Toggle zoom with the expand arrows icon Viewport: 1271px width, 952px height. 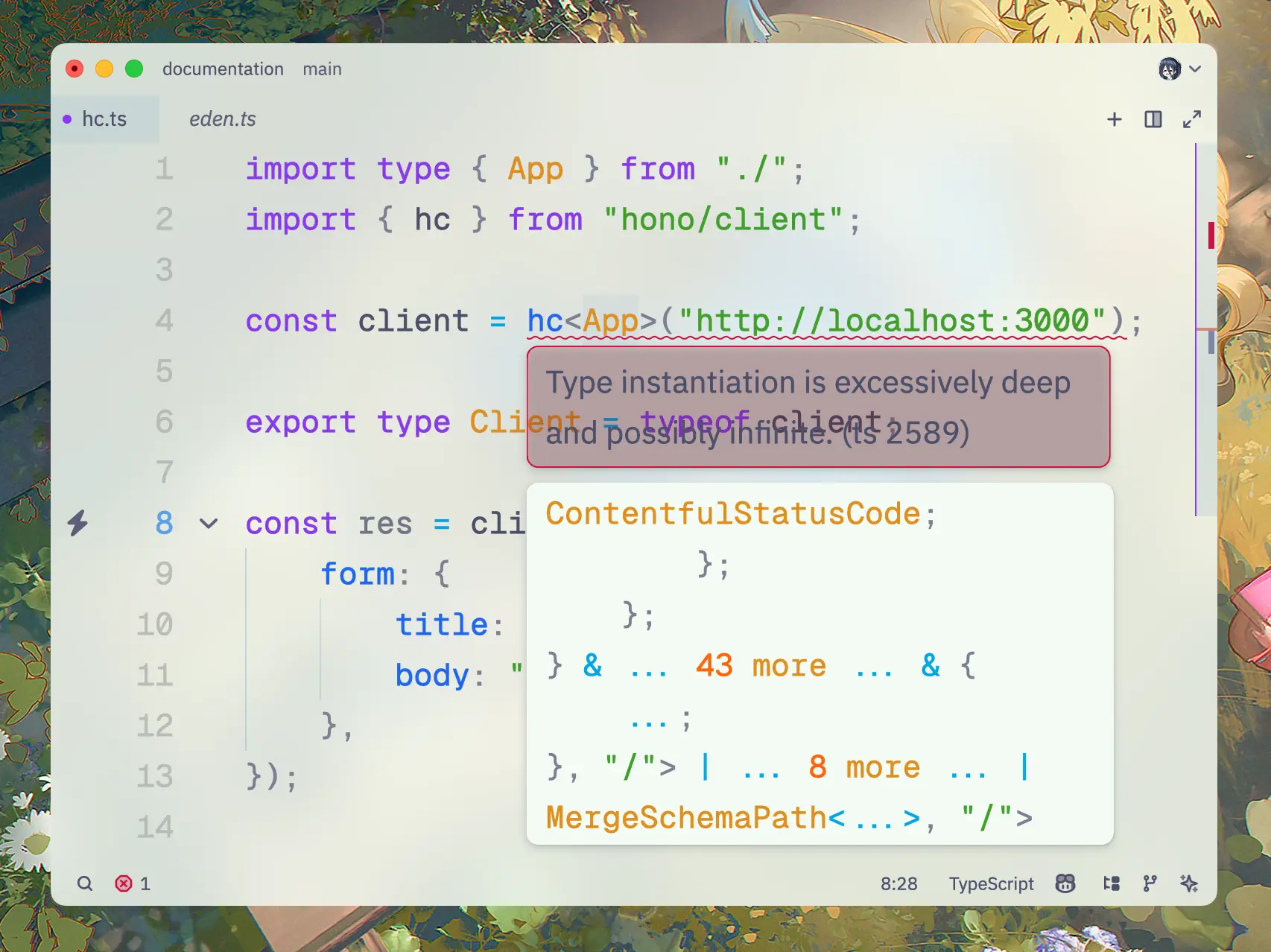1192,119
